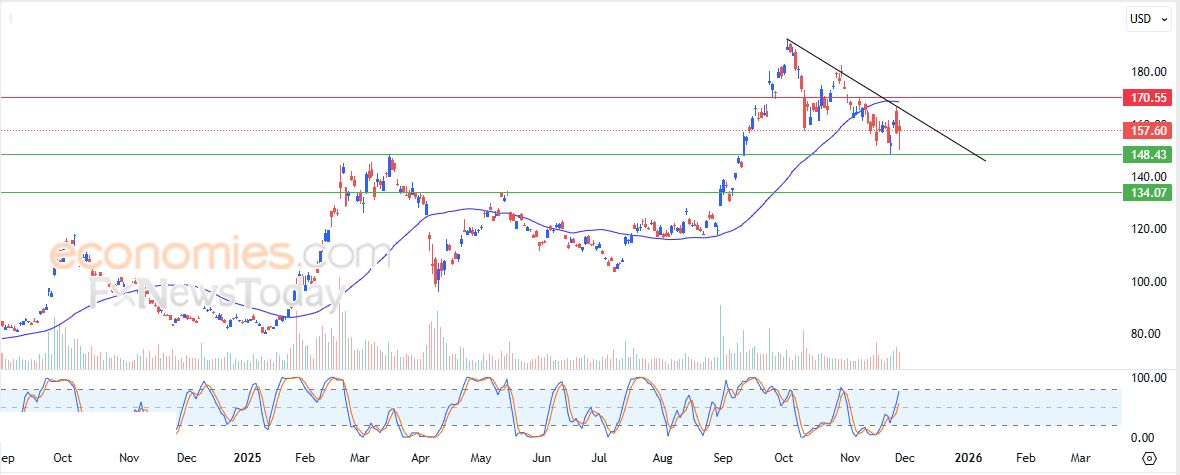The width and height of the screenshot is (1180, 475).
Task: Click the Oct label beside Sep at axis start
Action: tap(62, 458)
